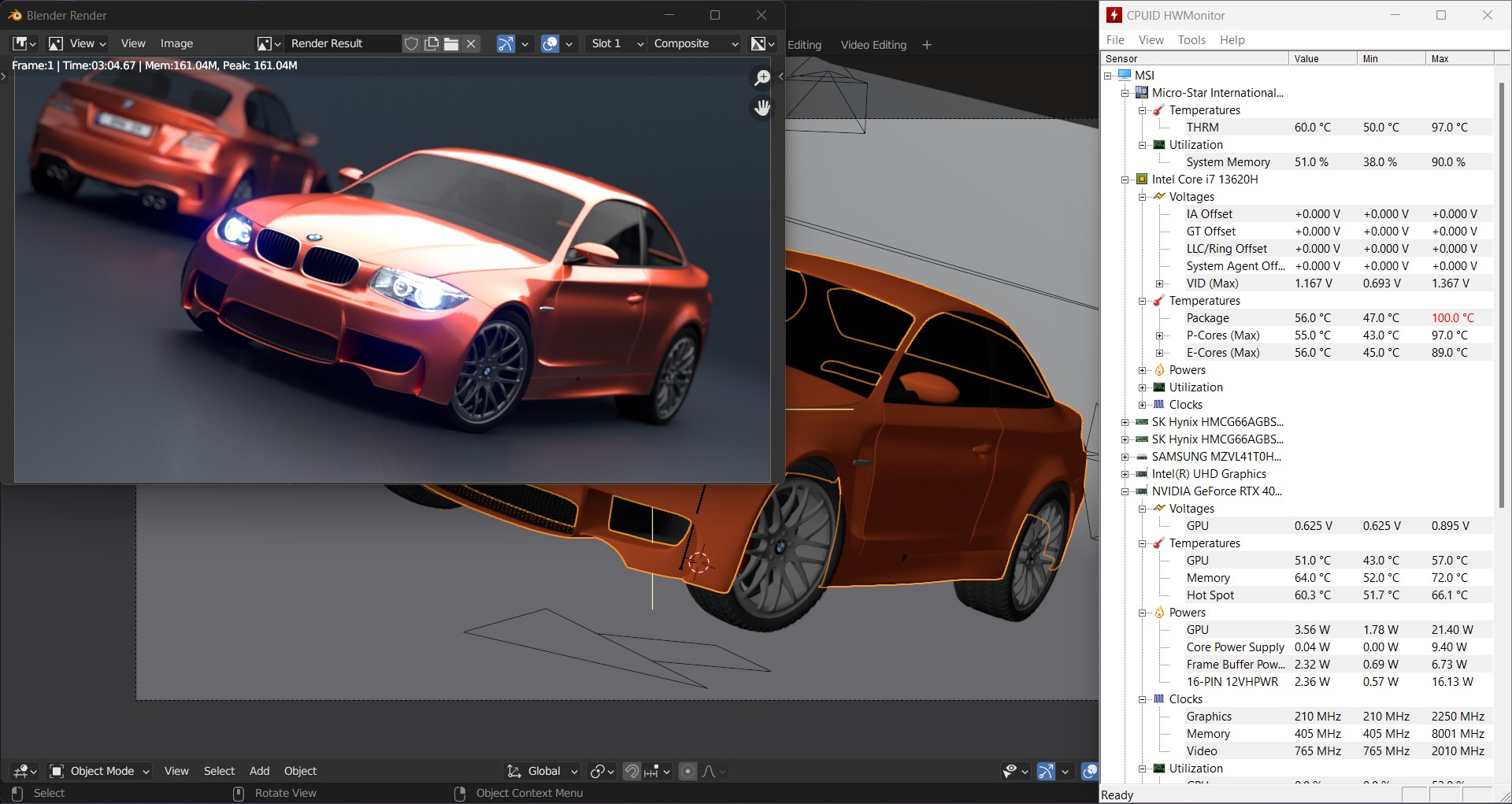Open the Image menu in Blender Render
This screenshot has width=1512, height=804.
pyautogui.click(x=176, y=44)
